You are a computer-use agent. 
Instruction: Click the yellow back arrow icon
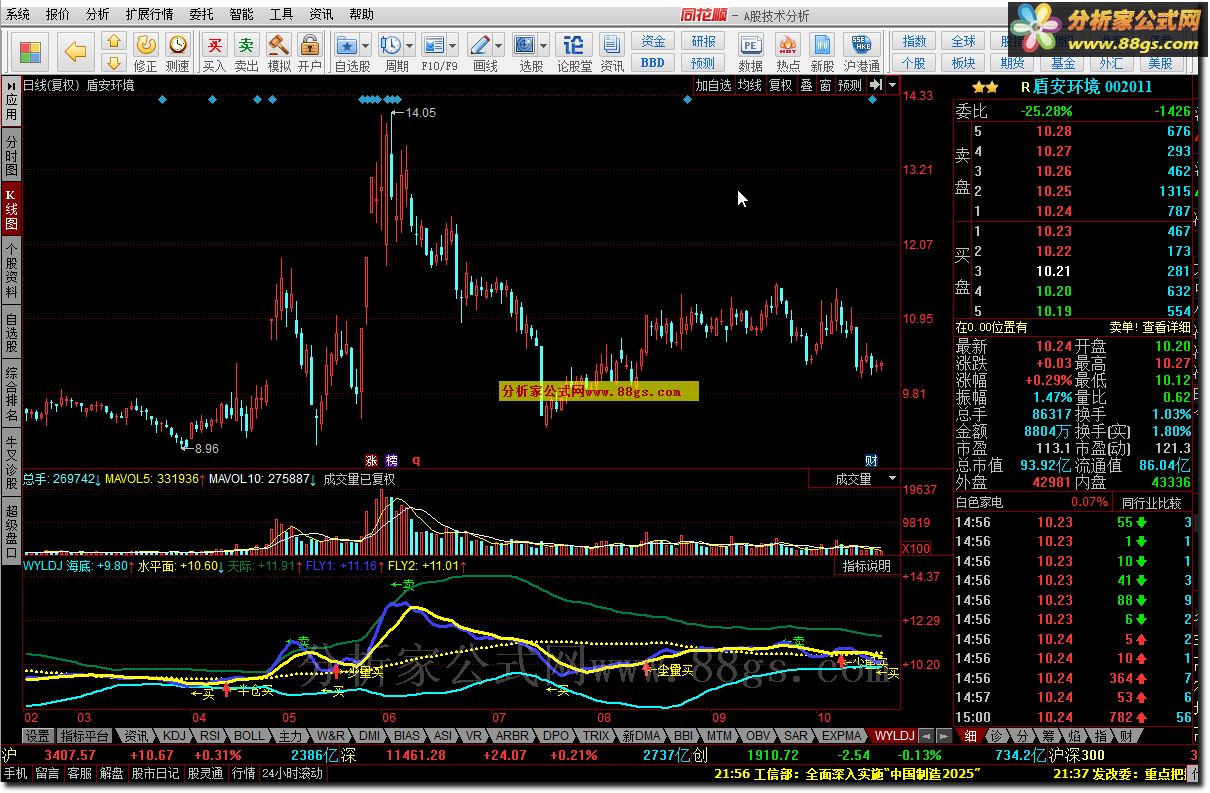(75, 51)
